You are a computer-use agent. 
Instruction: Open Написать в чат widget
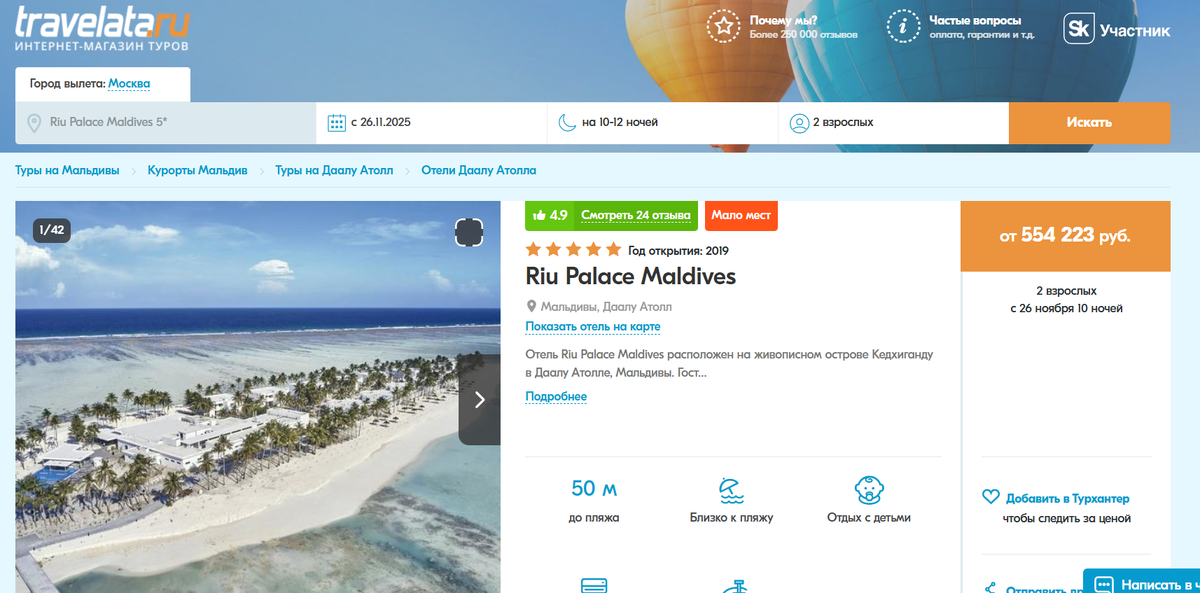tap(1142, 581)
